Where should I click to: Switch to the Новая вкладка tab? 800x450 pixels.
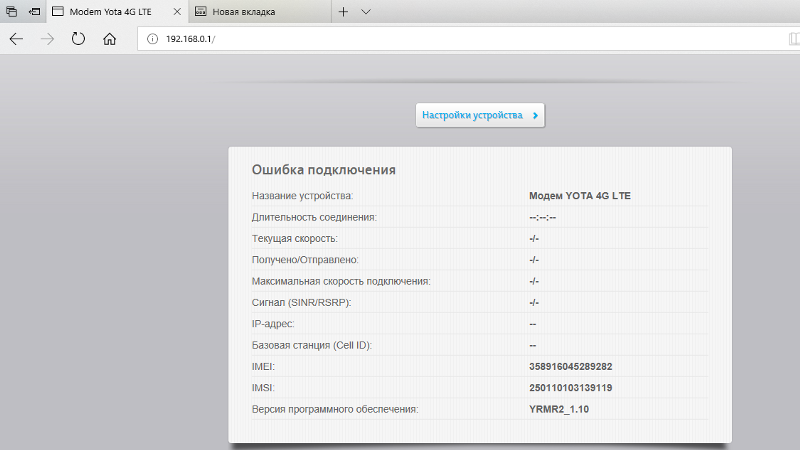pyautogui.click(x=260, y=11)
